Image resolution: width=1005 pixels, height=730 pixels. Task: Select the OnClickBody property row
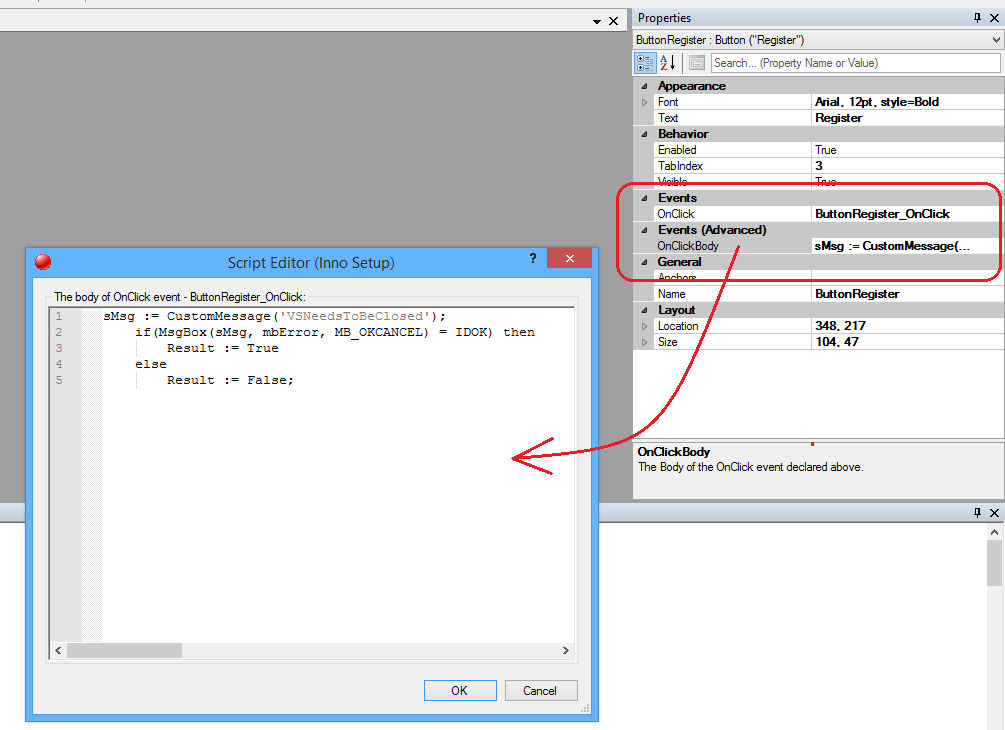[x=733, y=246]
